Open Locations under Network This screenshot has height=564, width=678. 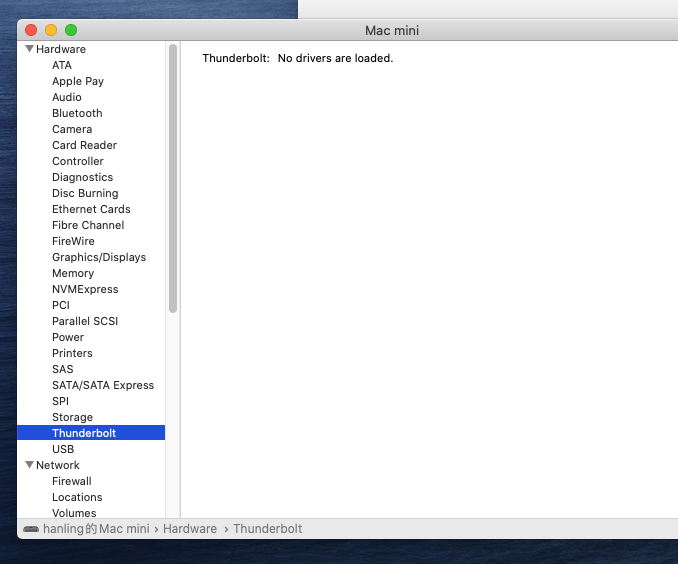point(77,497)
